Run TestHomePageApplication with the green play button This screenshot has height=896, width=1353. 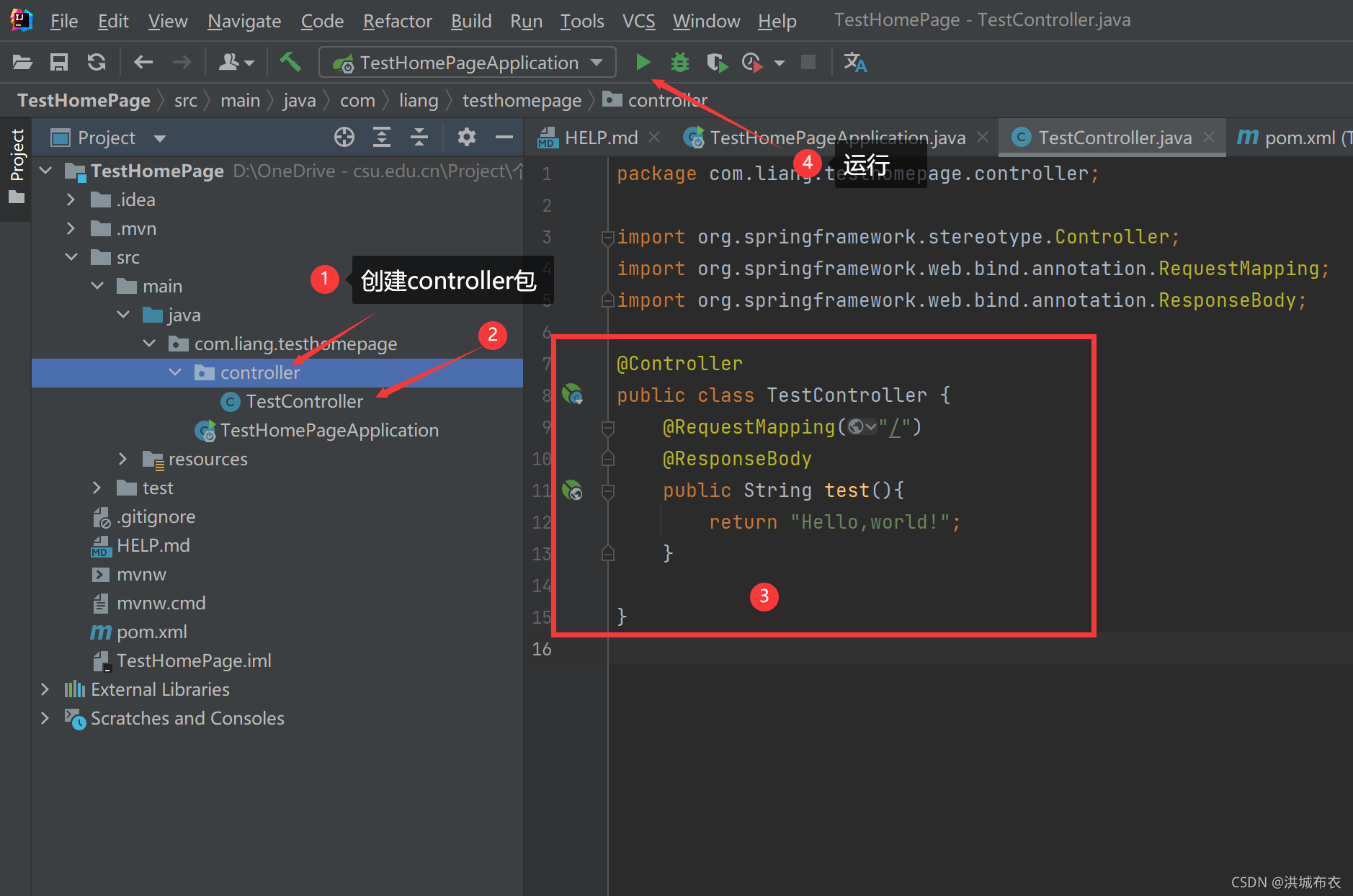[643, 63]
